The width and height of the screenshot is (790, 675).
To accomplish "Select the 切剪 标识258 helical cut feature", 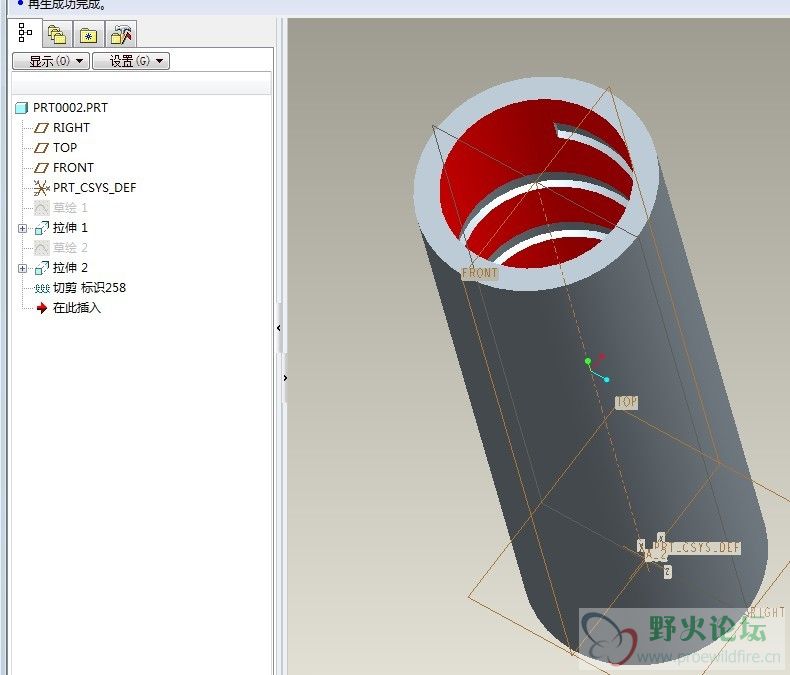I will pyautogui.click(x=89, y=288).
